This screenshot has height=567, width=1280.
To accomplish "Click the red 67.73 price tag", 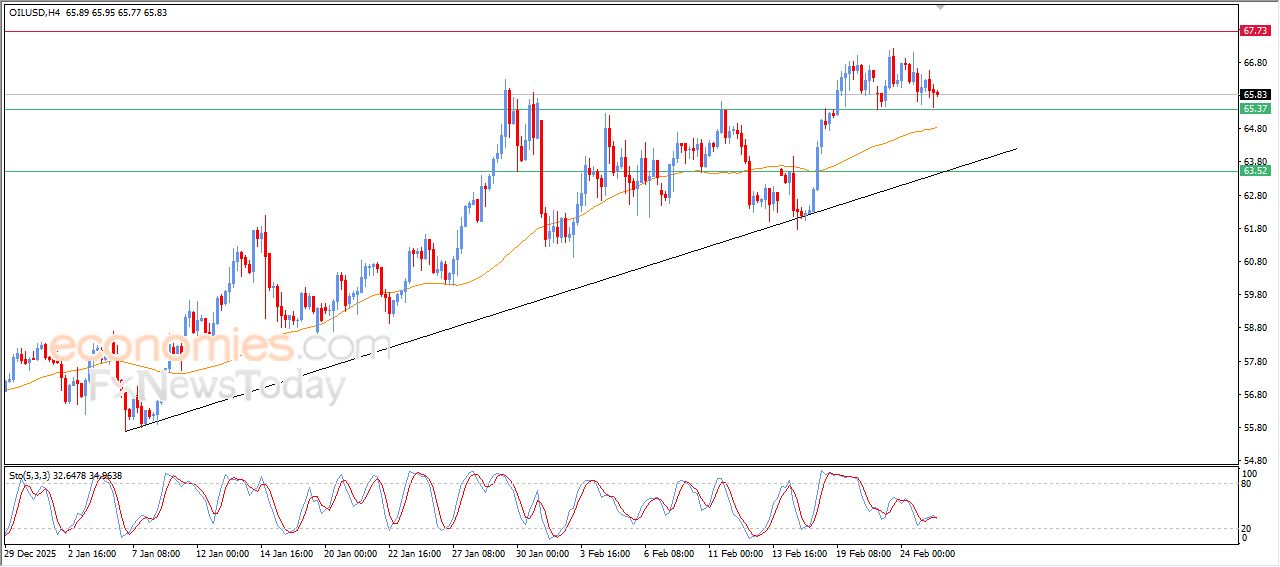I will pyautogui.click(x=1255, y=31).
